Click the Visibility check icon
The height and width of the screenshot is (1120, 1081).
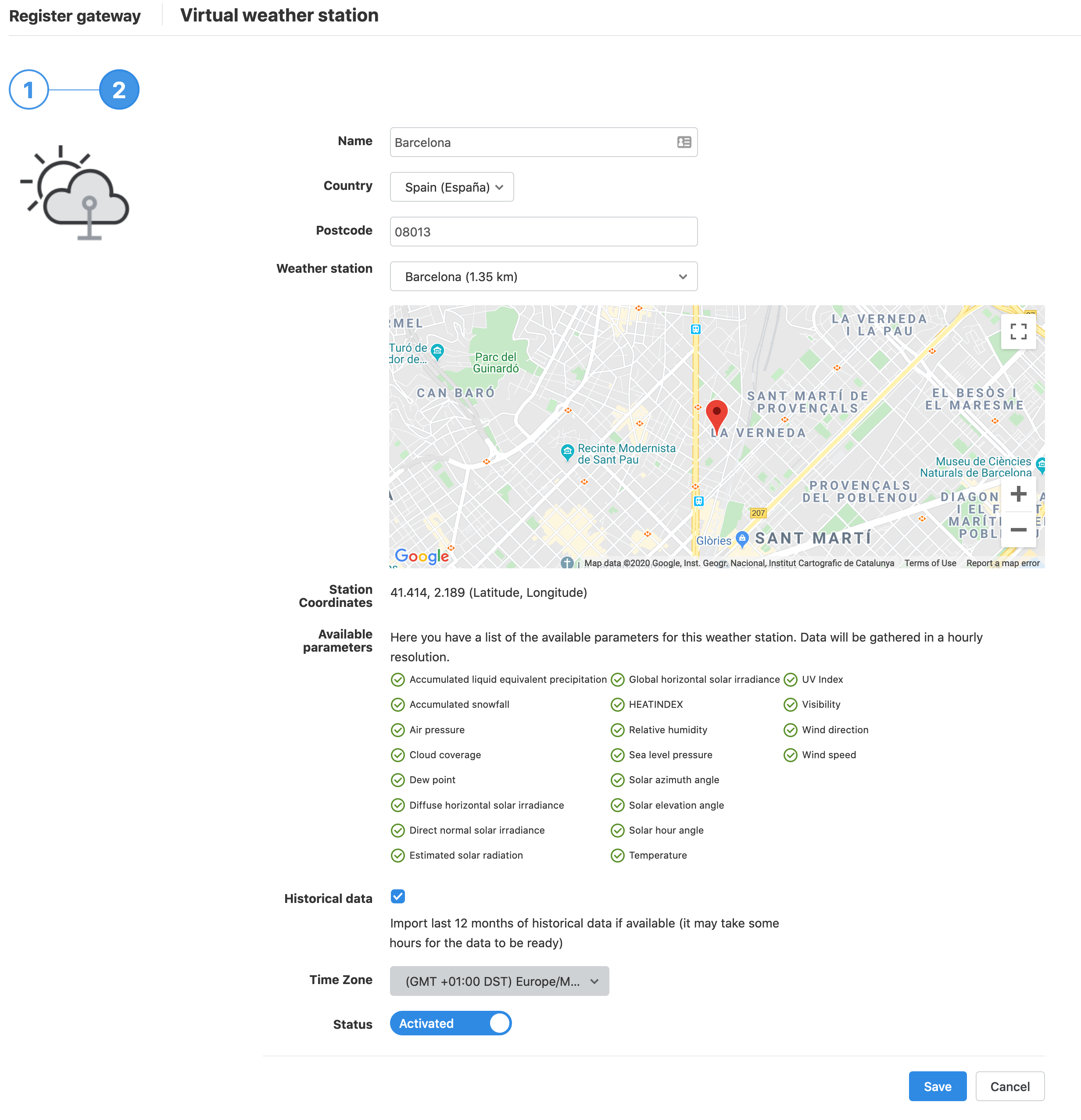click(790, 705)
